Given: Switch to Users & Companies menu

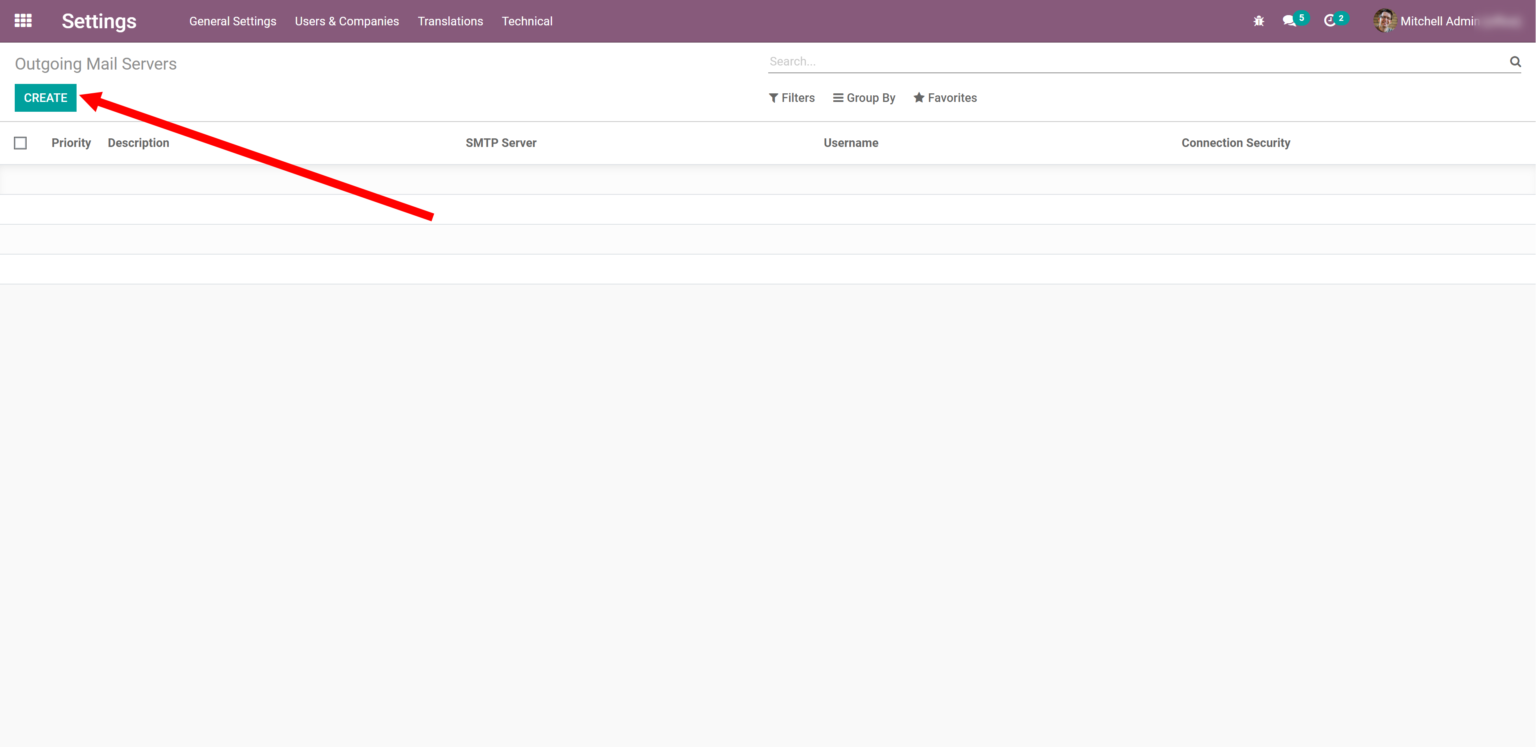Looking at the screenshot, I should coord(346,21).
